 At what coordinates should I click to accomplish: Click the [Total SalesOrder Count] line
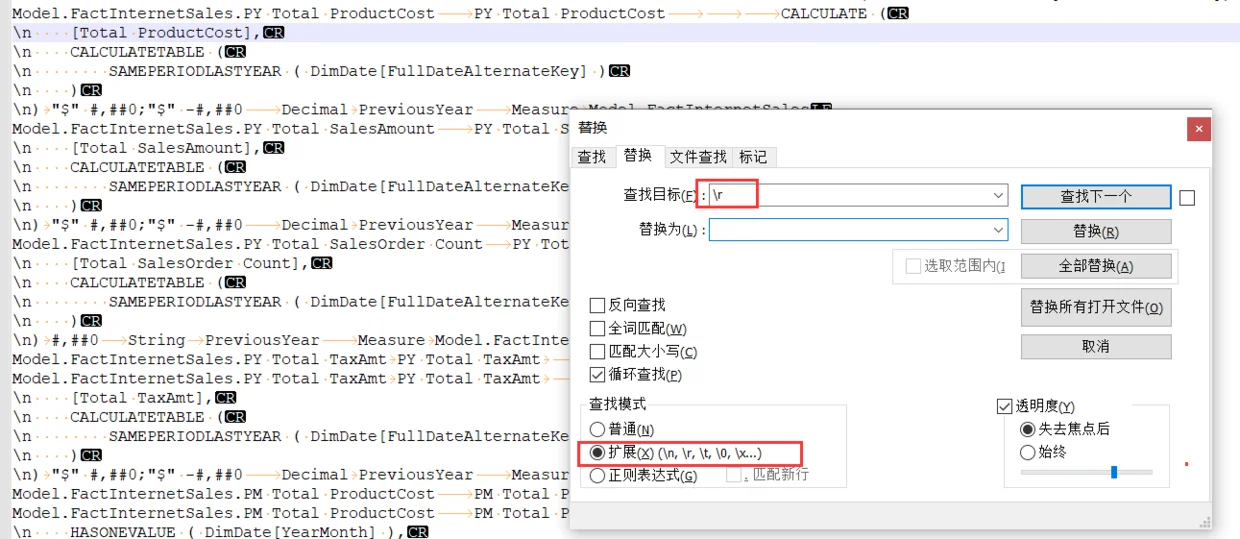(x=172, y=263)
